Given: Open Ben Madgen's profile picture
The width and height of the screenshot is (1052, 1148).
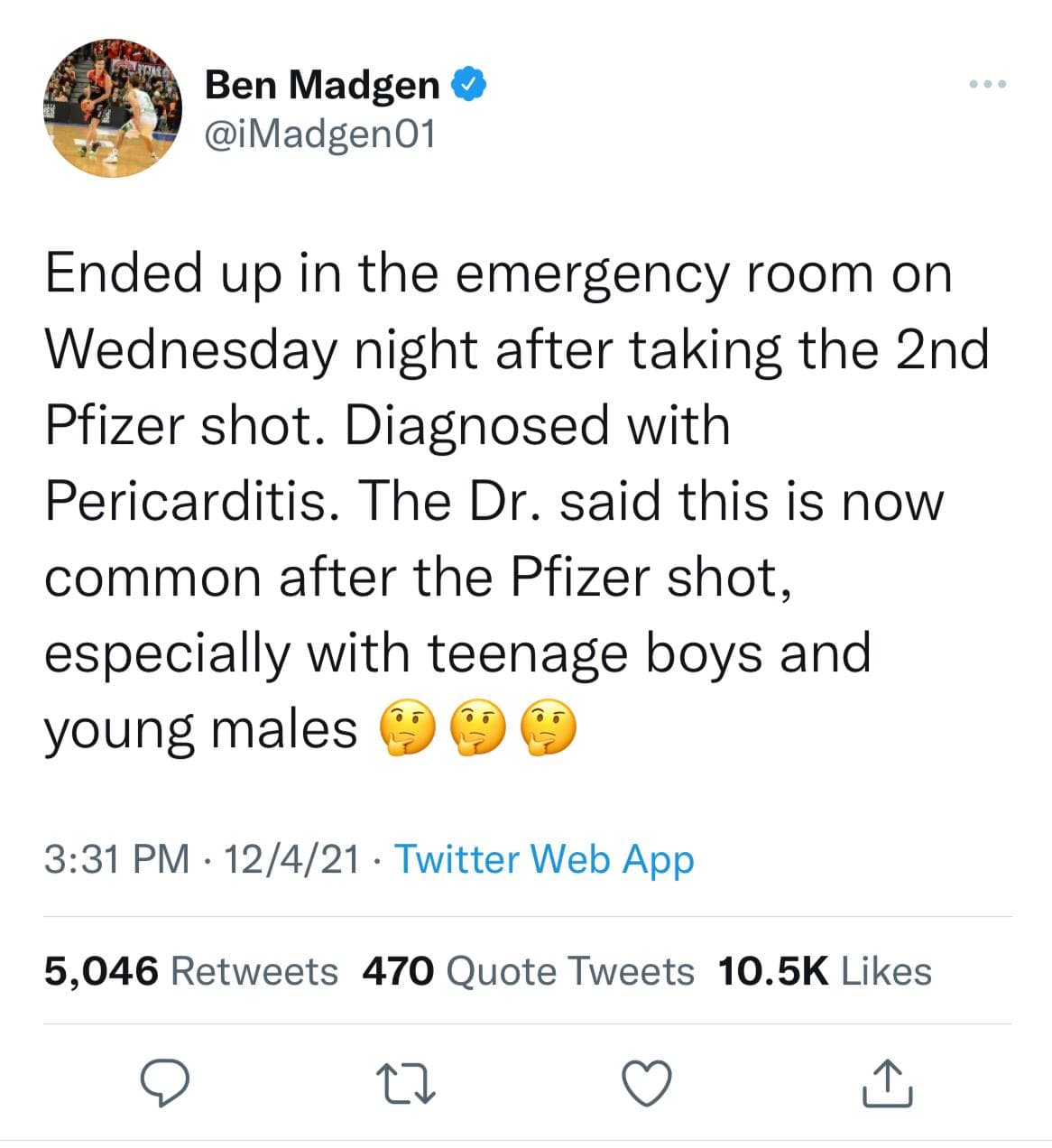Looking at the screenshot, I should click(x=112, y=108).
